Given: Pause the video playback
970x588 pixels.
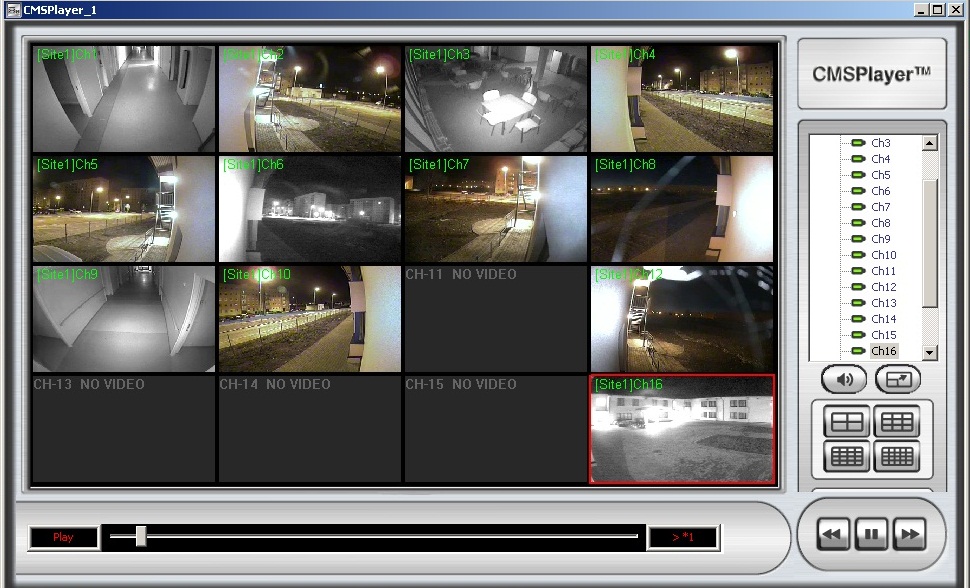Looking at the screenshot, I should pyautogui.click(x=870, y=535).
